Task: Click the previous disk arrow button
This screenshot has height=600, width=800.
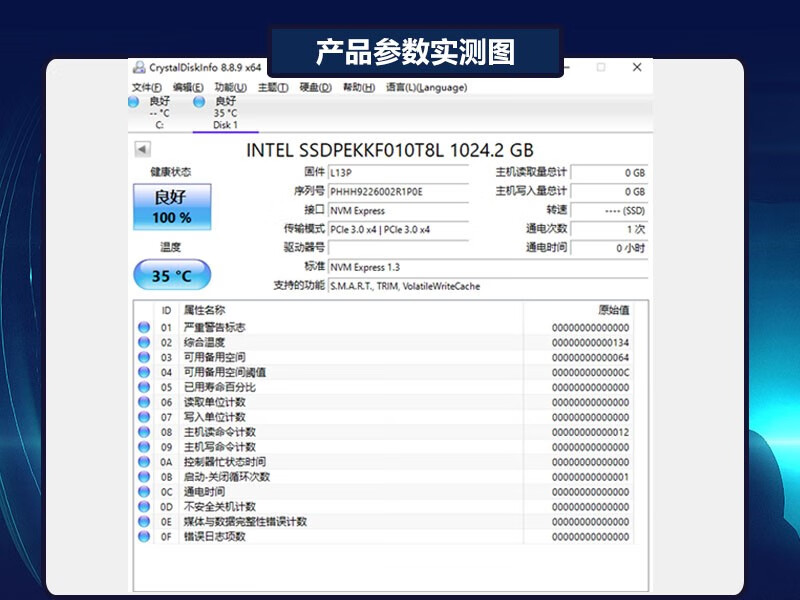Action: pos(142,149)
